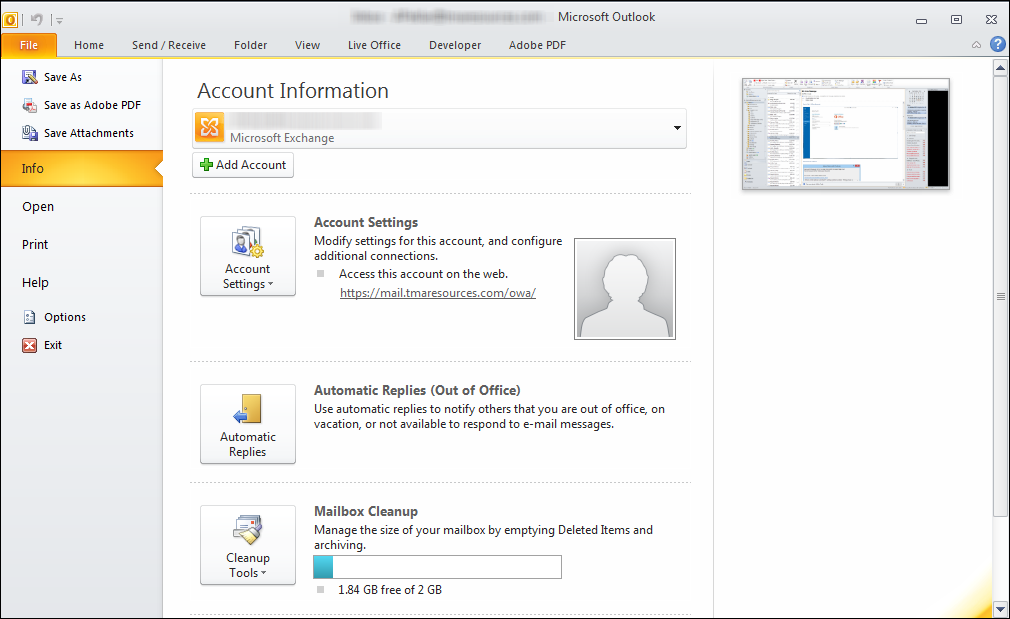Open the mail.tmaresources.com/owa link

point(438,292)
